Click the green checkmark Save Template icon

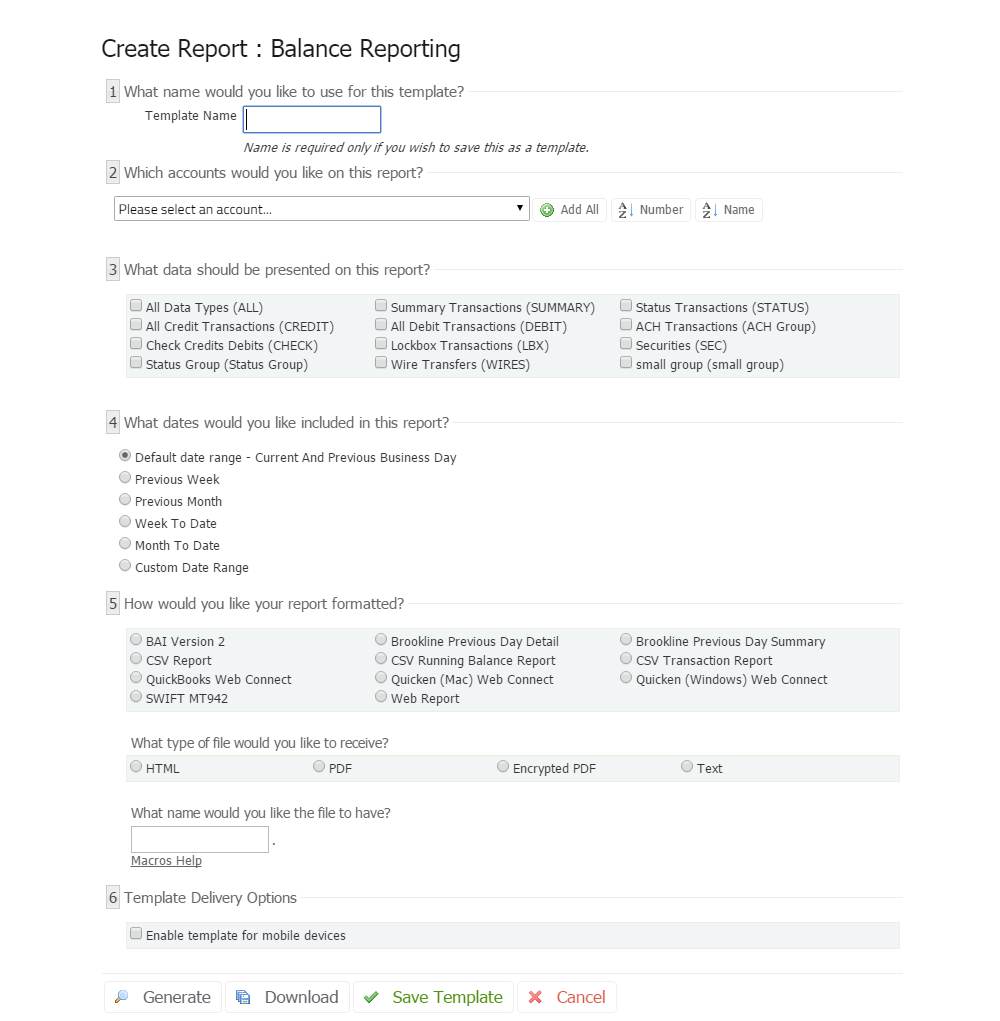pyautogui.click(x=371, y=997)
